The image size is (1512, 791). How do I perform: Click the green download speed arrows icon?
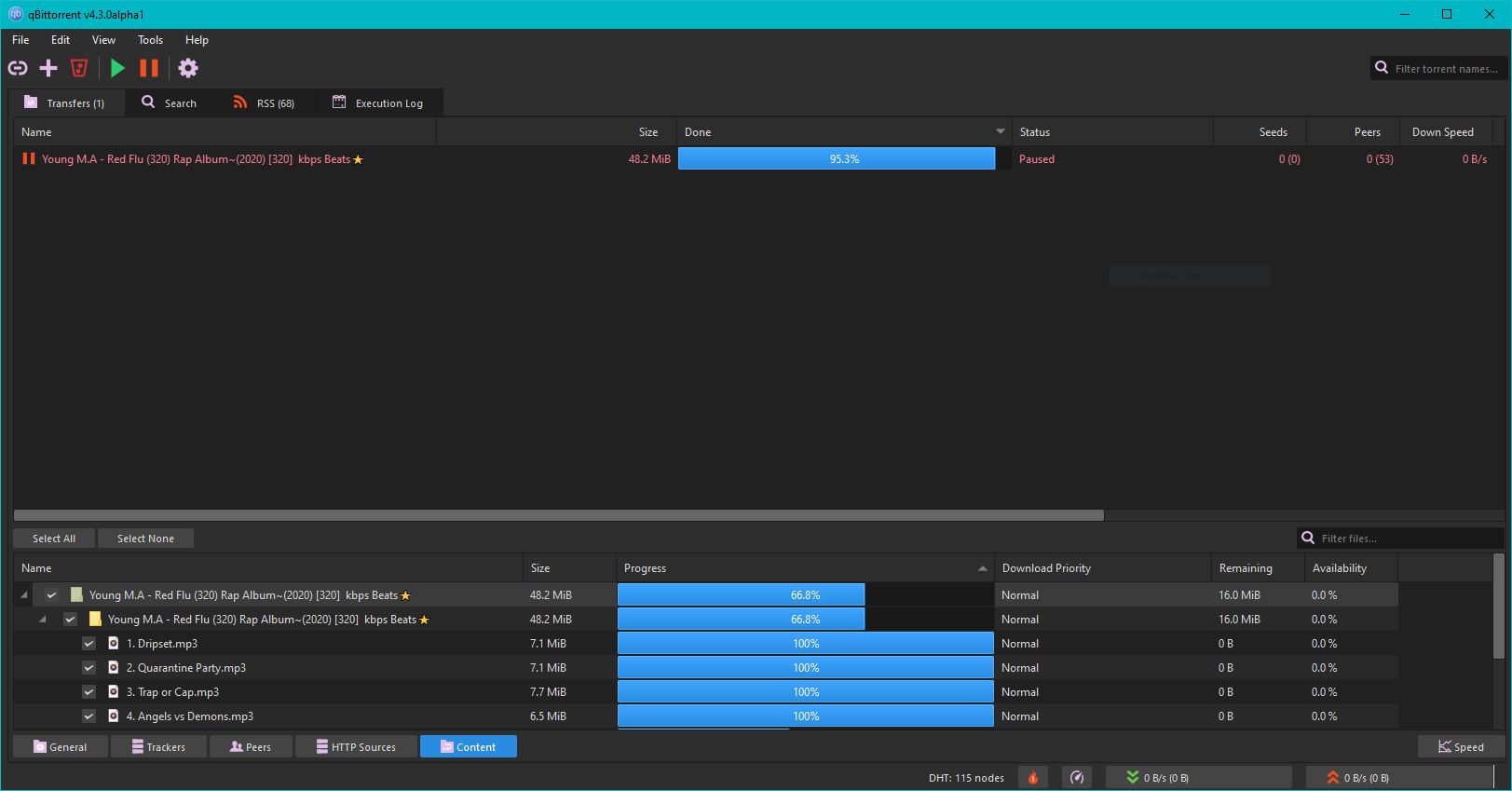pos(1133,777)
